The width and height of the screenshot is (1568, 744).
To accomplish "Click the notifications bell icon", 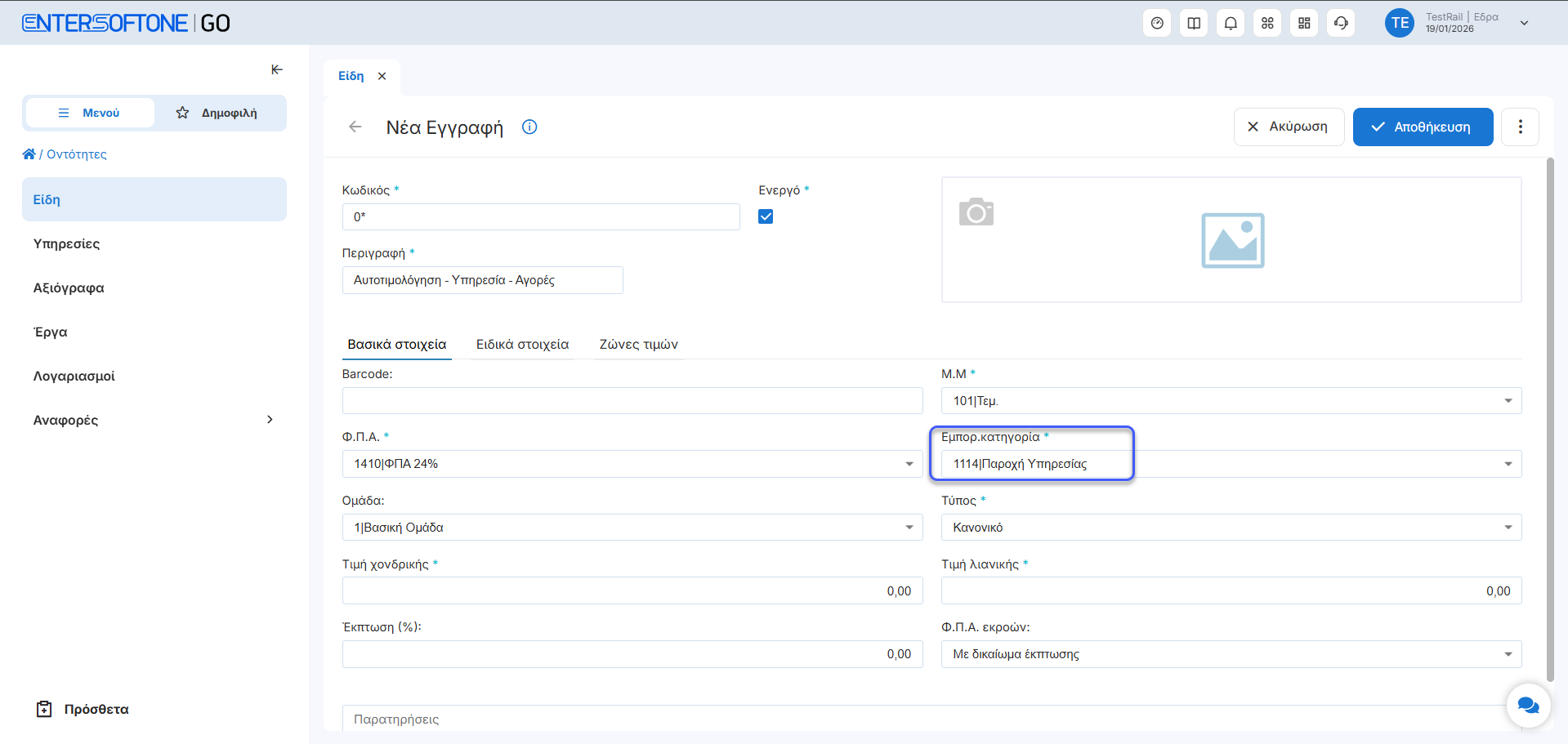I will (x=1231, y=23).
